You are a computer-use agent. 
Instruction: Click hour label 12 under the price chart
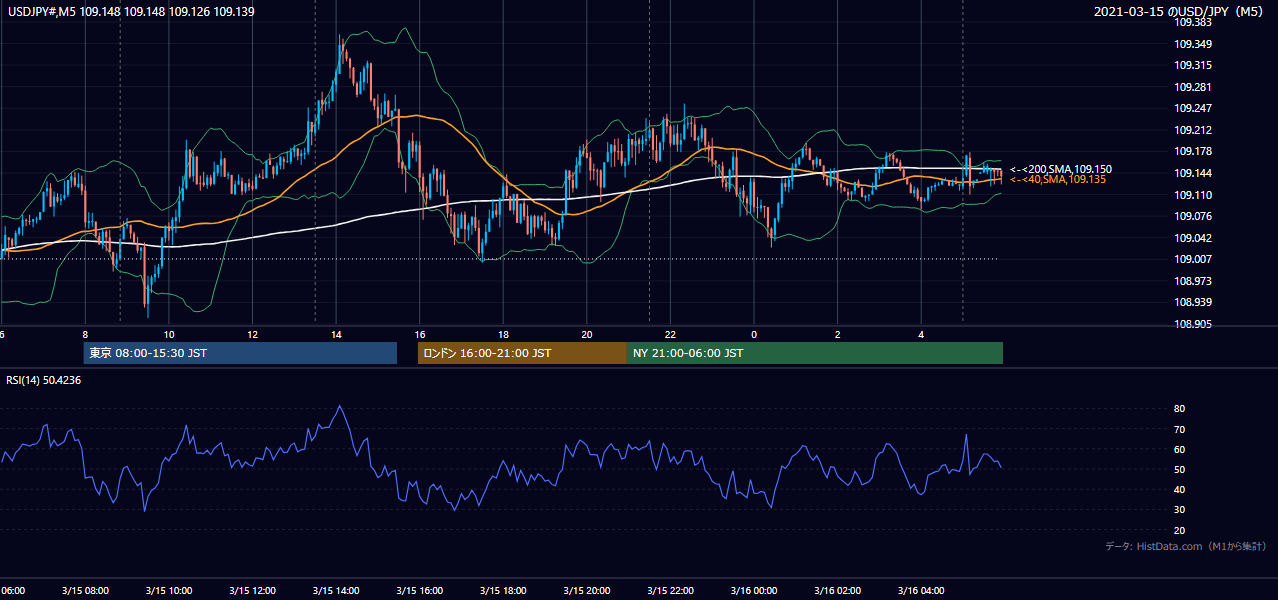252,335
